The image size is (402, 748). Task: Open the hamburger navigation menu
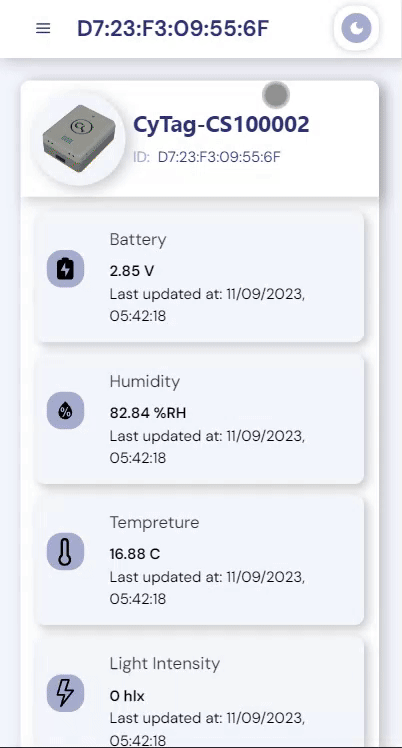[x=43, y=29]
